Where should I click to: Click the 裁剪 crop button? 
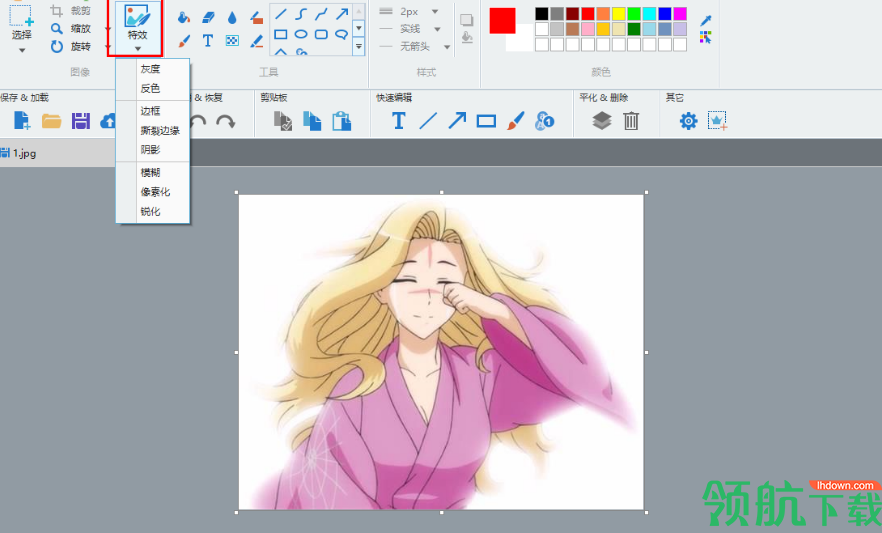(x=71, y=10)
